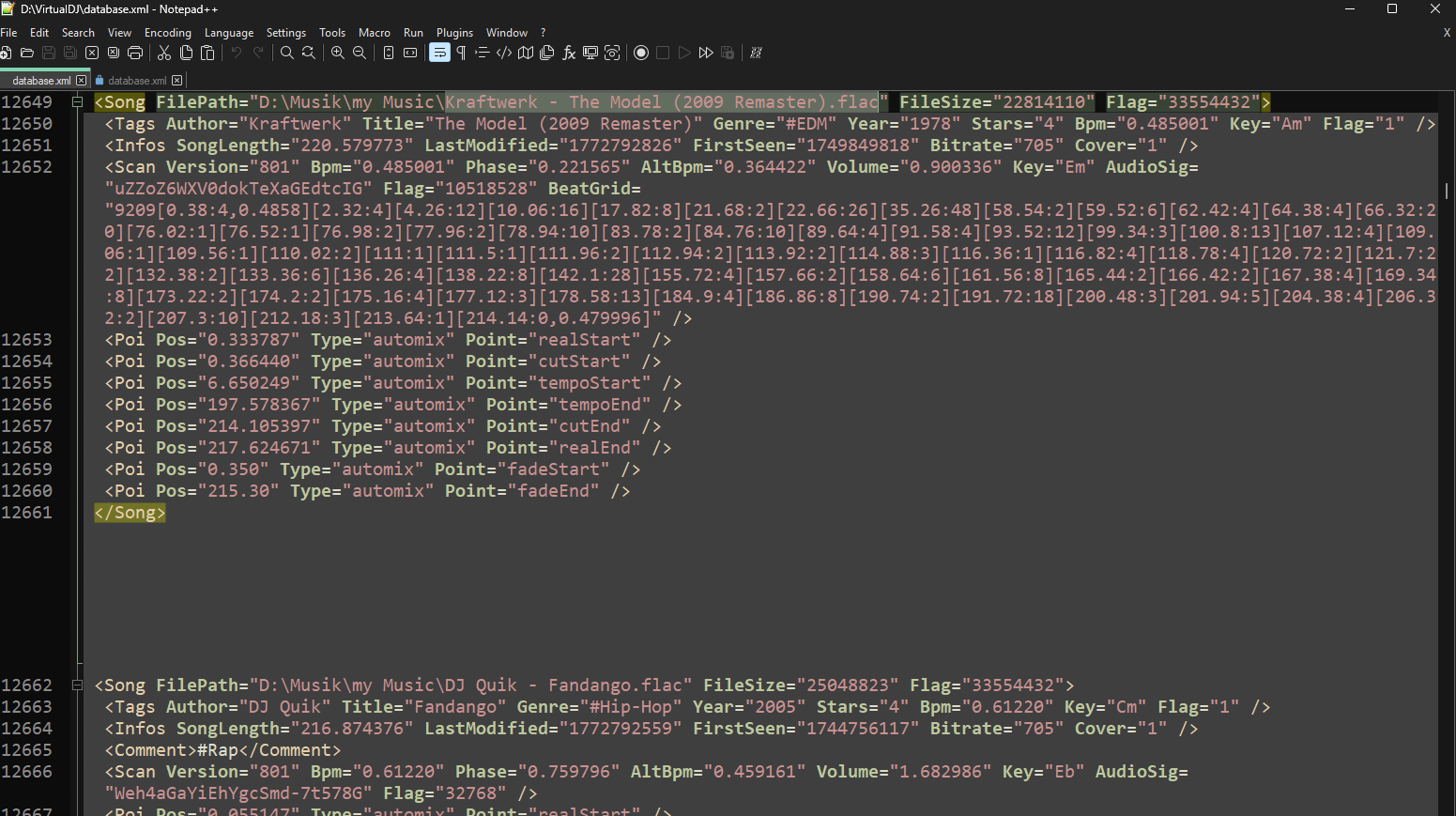Image resolution: width=1456 pixels, height=816 pixels.
Task: Click the Paste clipboard icon
Action: pos(207,54)
